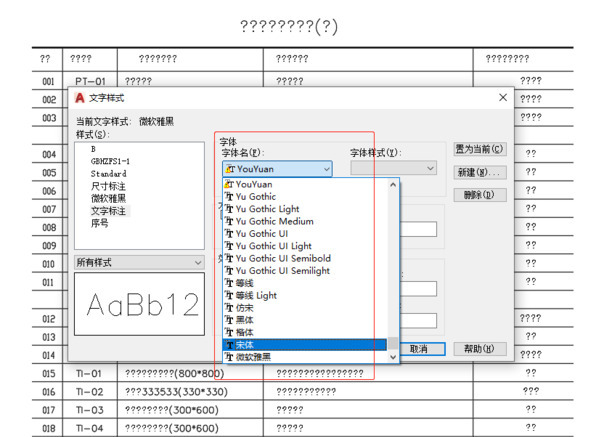This screenshot has width=612, height=437.
Task: Choose Yu Gothic UI Semilight font
Action: tap(305, 271)
